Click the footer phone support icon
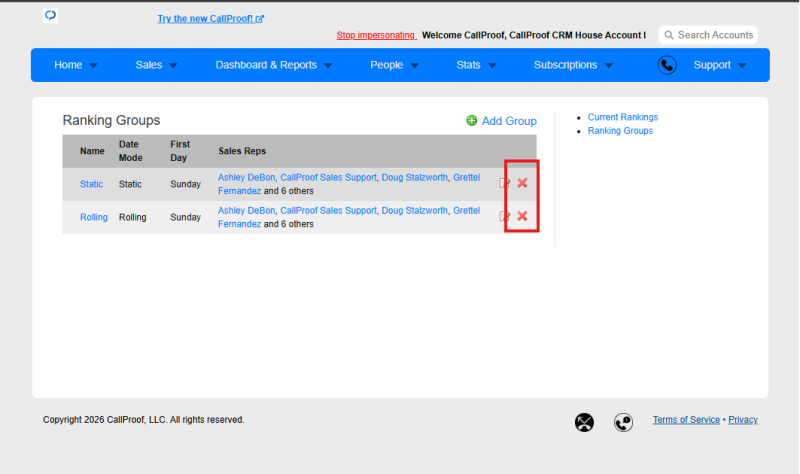Screen dimensions: 800x474 pos(623,422)
